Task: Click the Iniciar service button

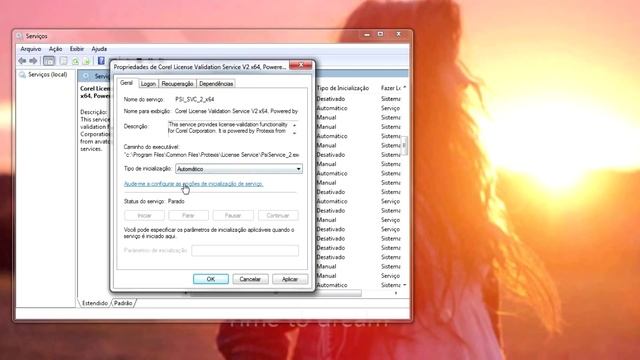Action: (x=144, y=215)
